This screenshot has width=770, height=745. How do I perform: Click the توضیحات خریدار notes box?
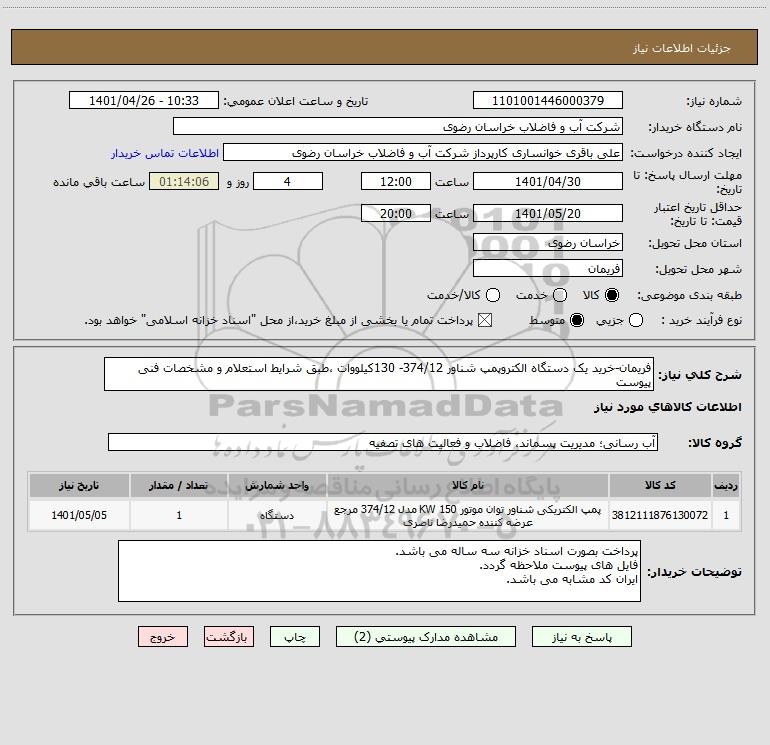click(379, 571)
